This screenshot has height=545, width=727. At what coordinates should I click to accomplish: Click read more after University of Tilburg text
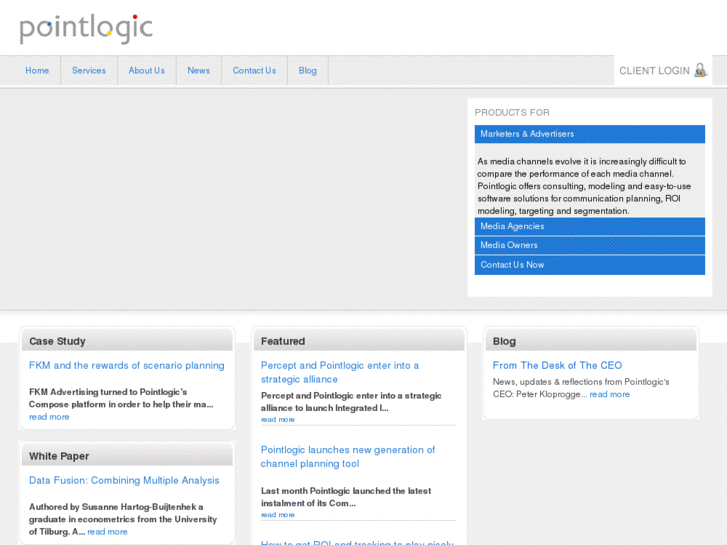(107, 532)
